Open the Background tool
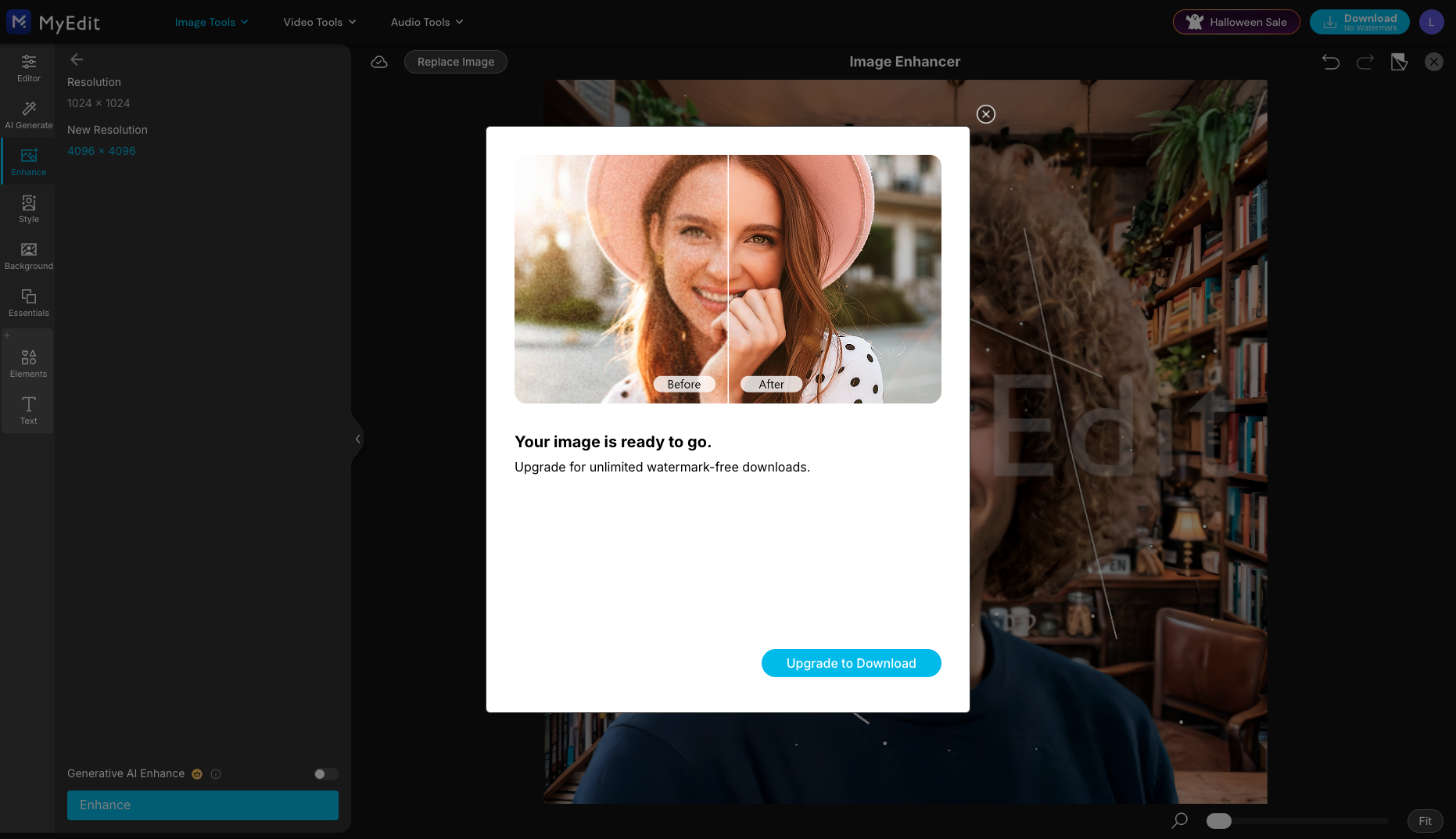Screen dimensions: 1456x839 [x=29, y=256]
